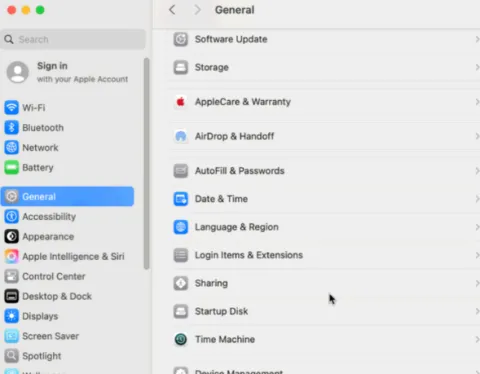
Task: Click the Sharing icon
Action: [x=181, y=283]
